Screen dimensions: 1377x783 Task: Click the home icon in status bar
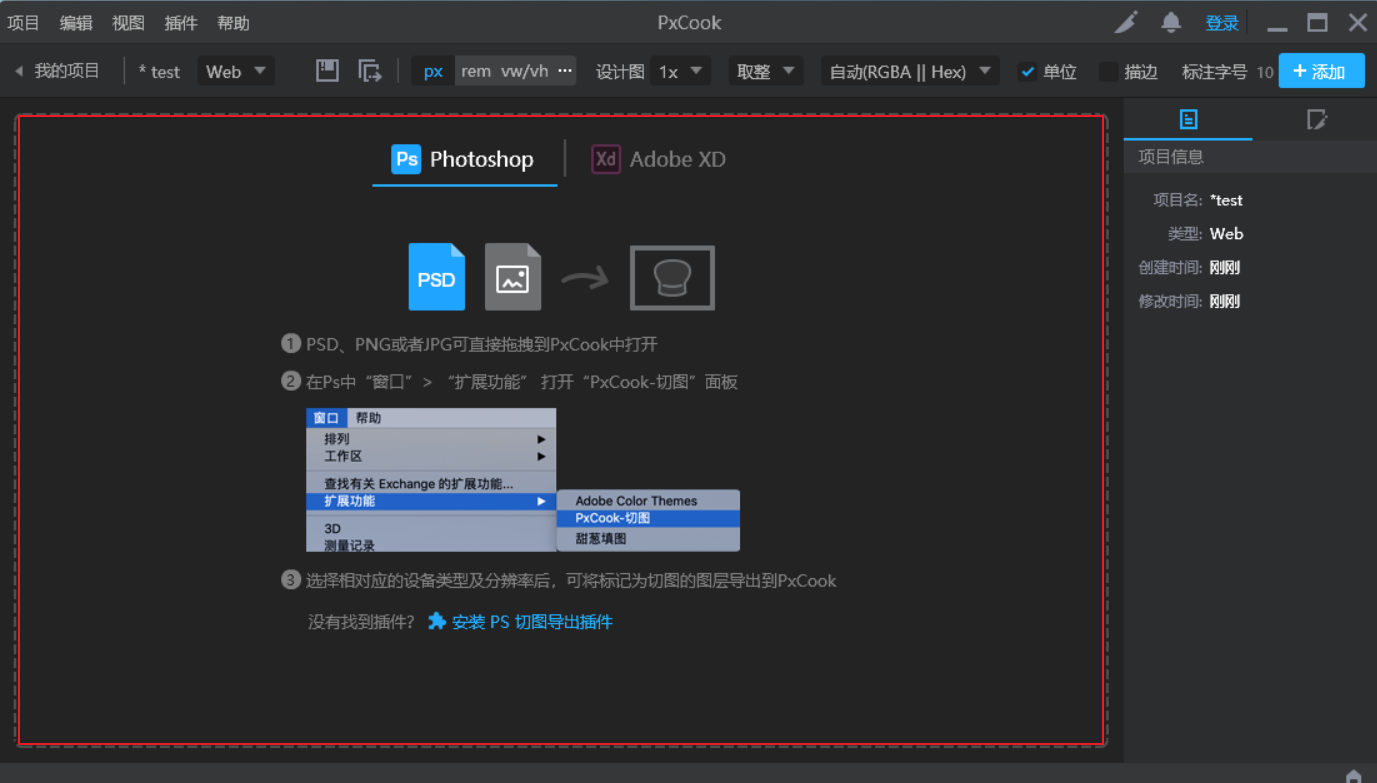[1353, 776]
